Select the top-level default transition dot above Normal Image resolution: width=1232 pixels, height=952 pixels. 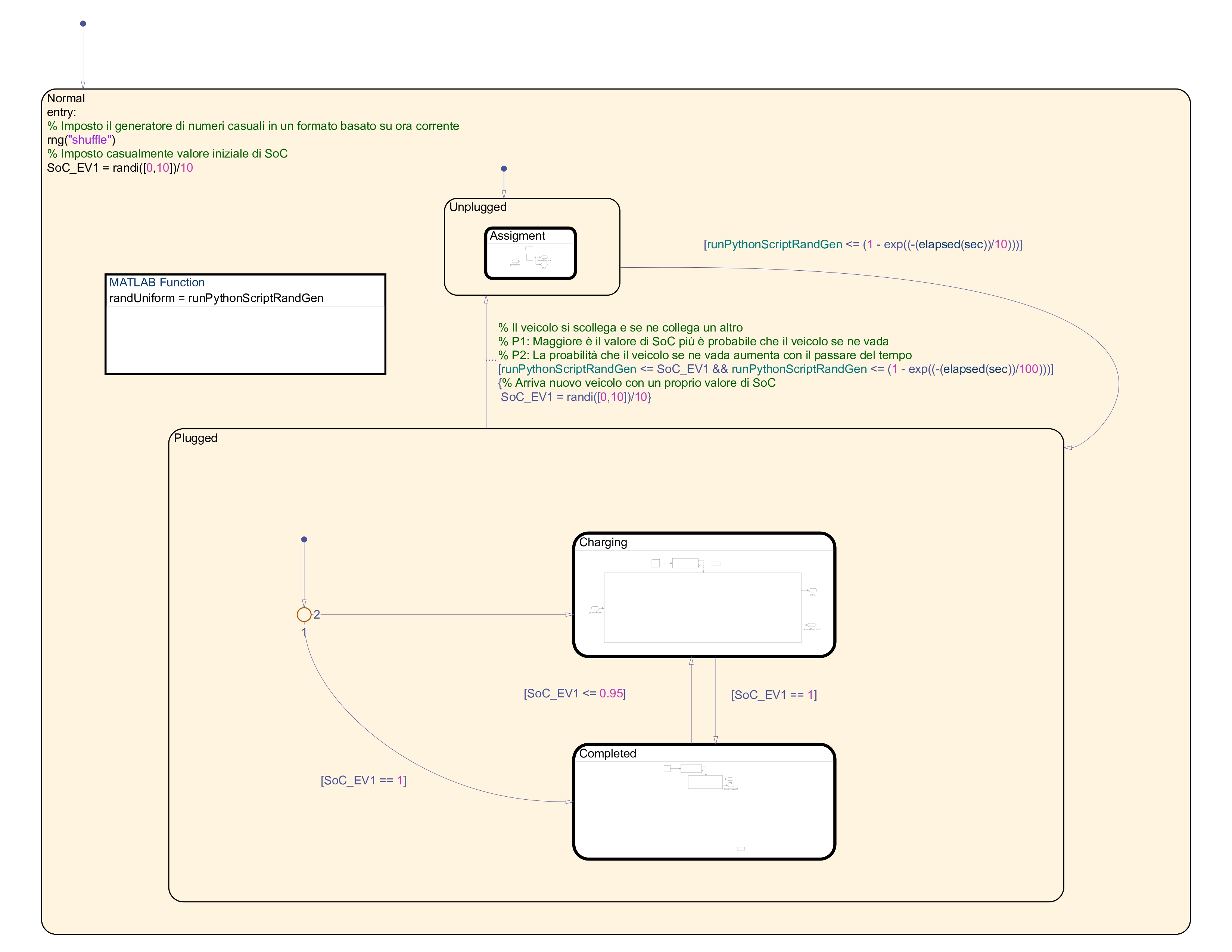pyautogui.click(x=83, y=24)
